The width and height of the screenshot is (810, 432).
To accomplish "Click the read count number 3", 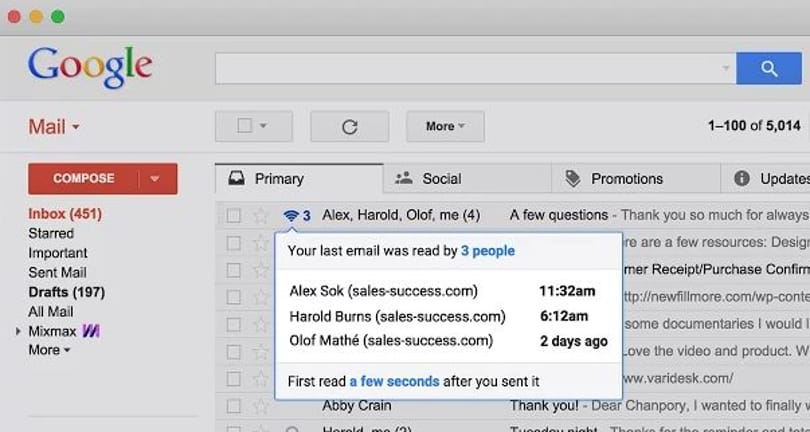I will (x=306, y=215).
